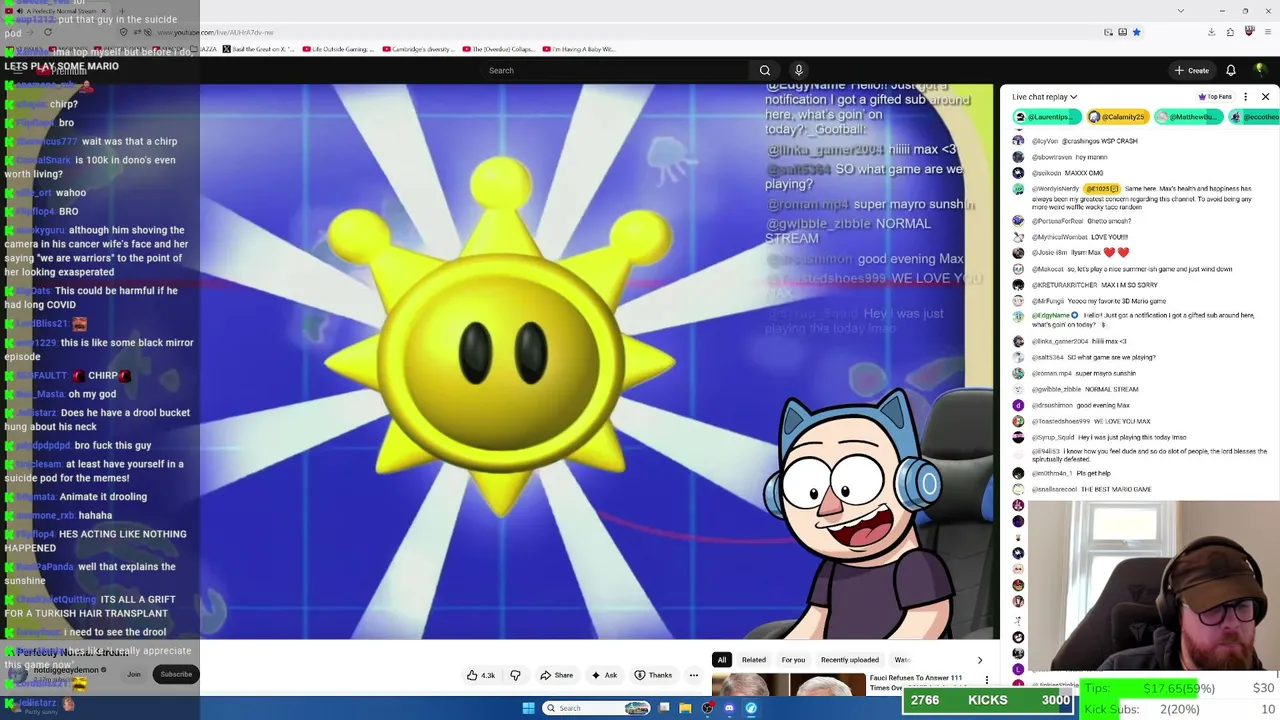Open the browser extensions puzzle icon
1280x720 pixels.
coord(1230,32)
